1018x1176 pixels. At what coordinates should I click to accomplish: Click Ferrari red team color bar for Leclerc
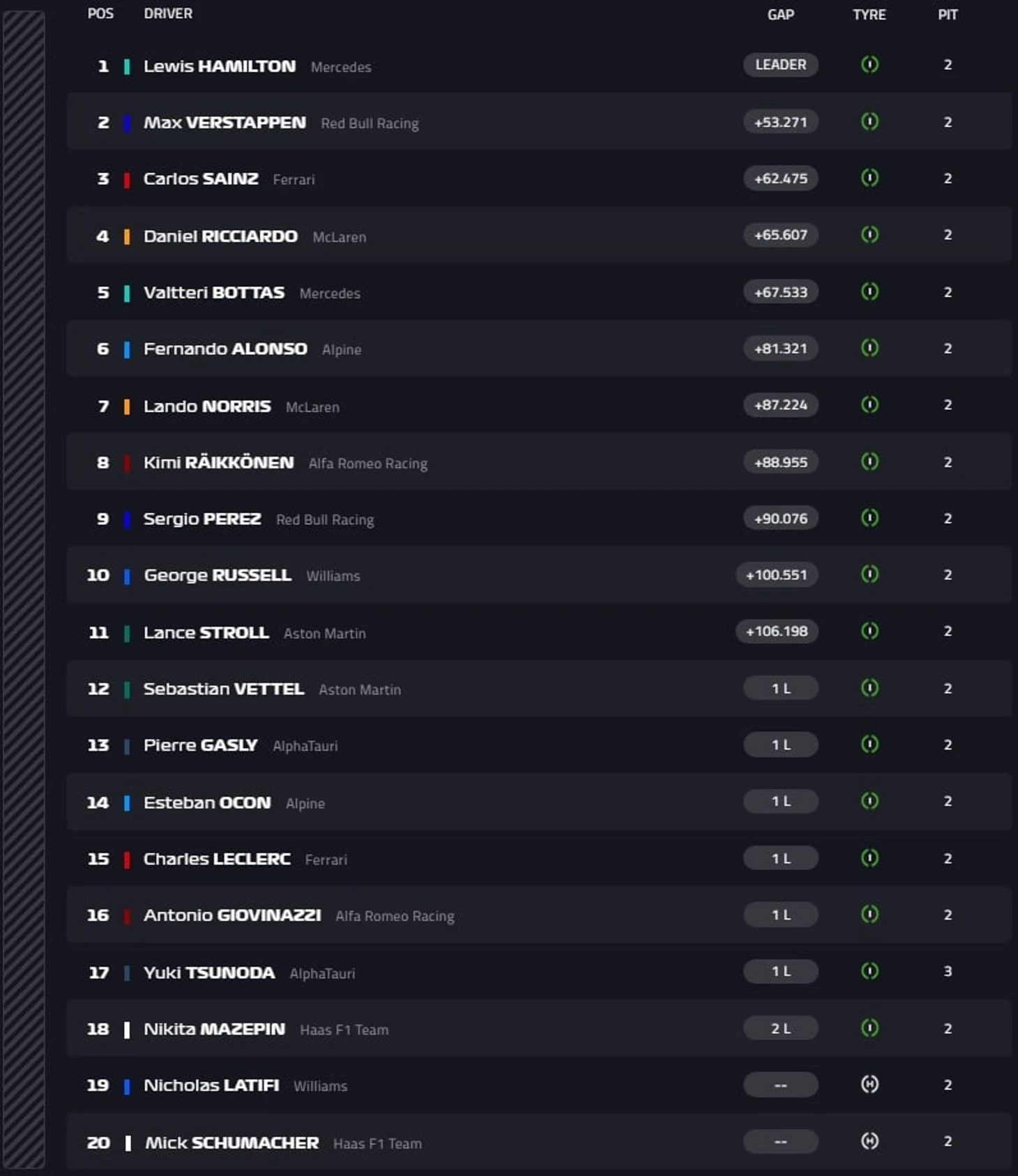127,860
